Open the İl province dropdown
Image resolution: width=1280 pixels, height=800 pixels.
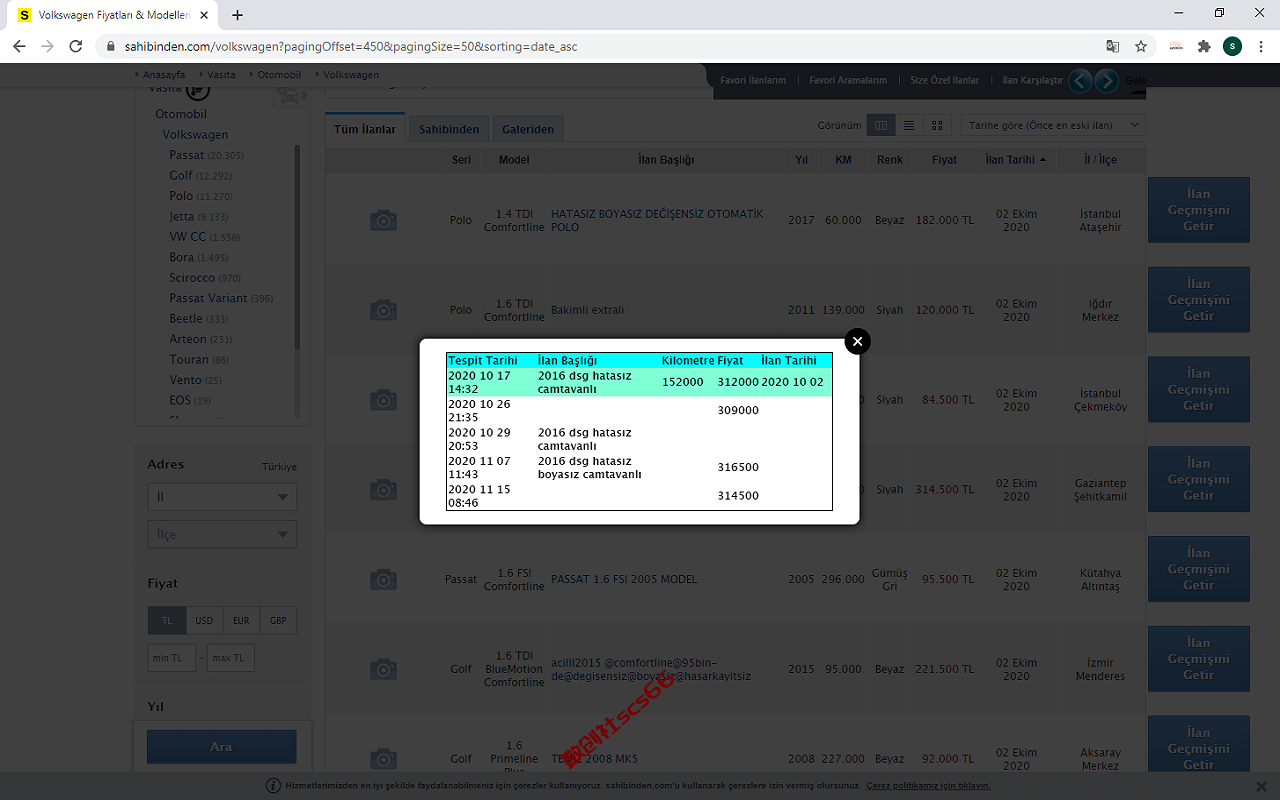pos(222,497)
